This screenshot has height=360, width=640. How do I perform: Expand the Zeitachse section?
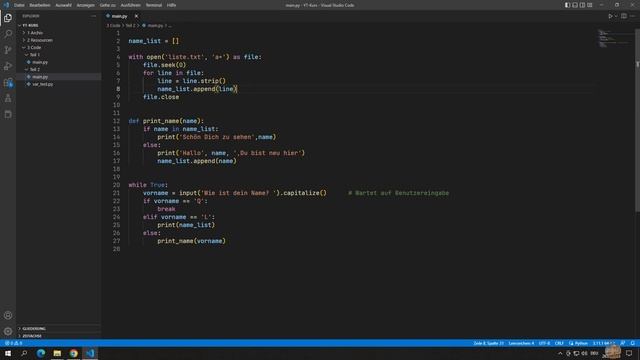tap(58, 336)
